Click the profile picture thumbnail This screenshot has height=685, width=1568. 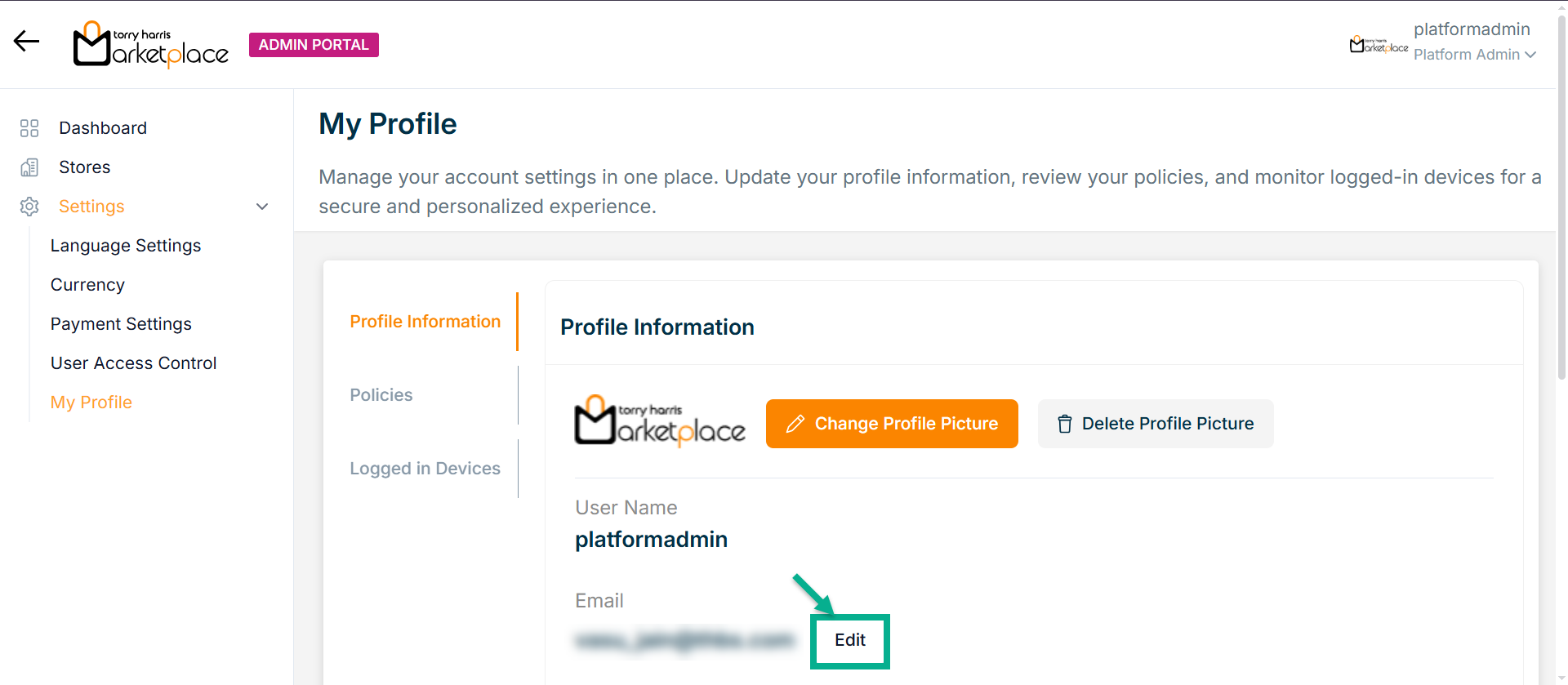click(660, 422)
